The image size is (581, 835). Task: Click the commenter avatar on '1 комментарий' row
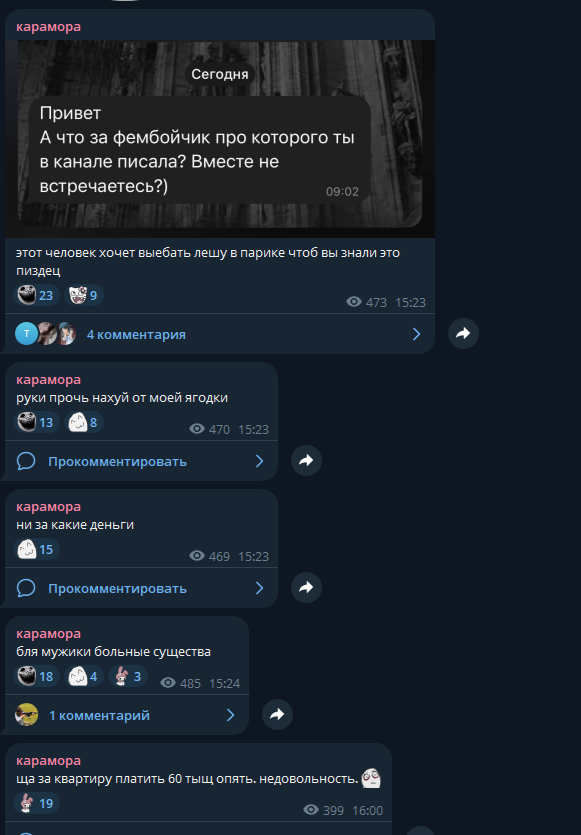pyautogui.click(x=27, y=715)
